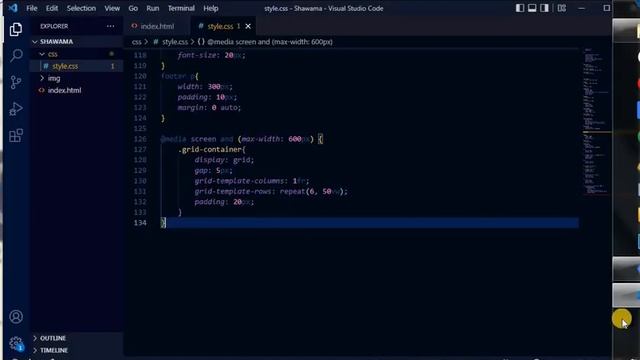Open the Source Control view
Viewport: 640px width, 360px height.
16,82
